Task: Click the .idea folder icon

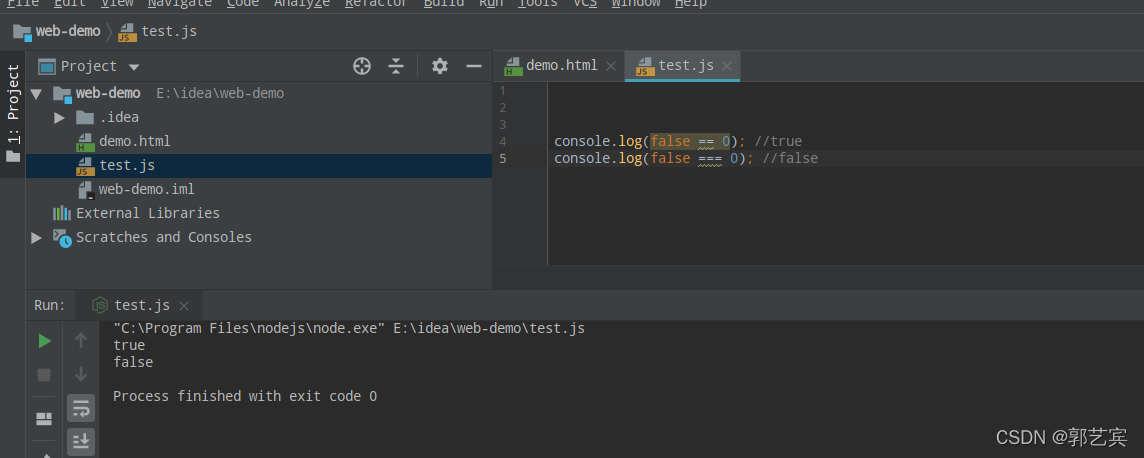Action: coord(85,117)
